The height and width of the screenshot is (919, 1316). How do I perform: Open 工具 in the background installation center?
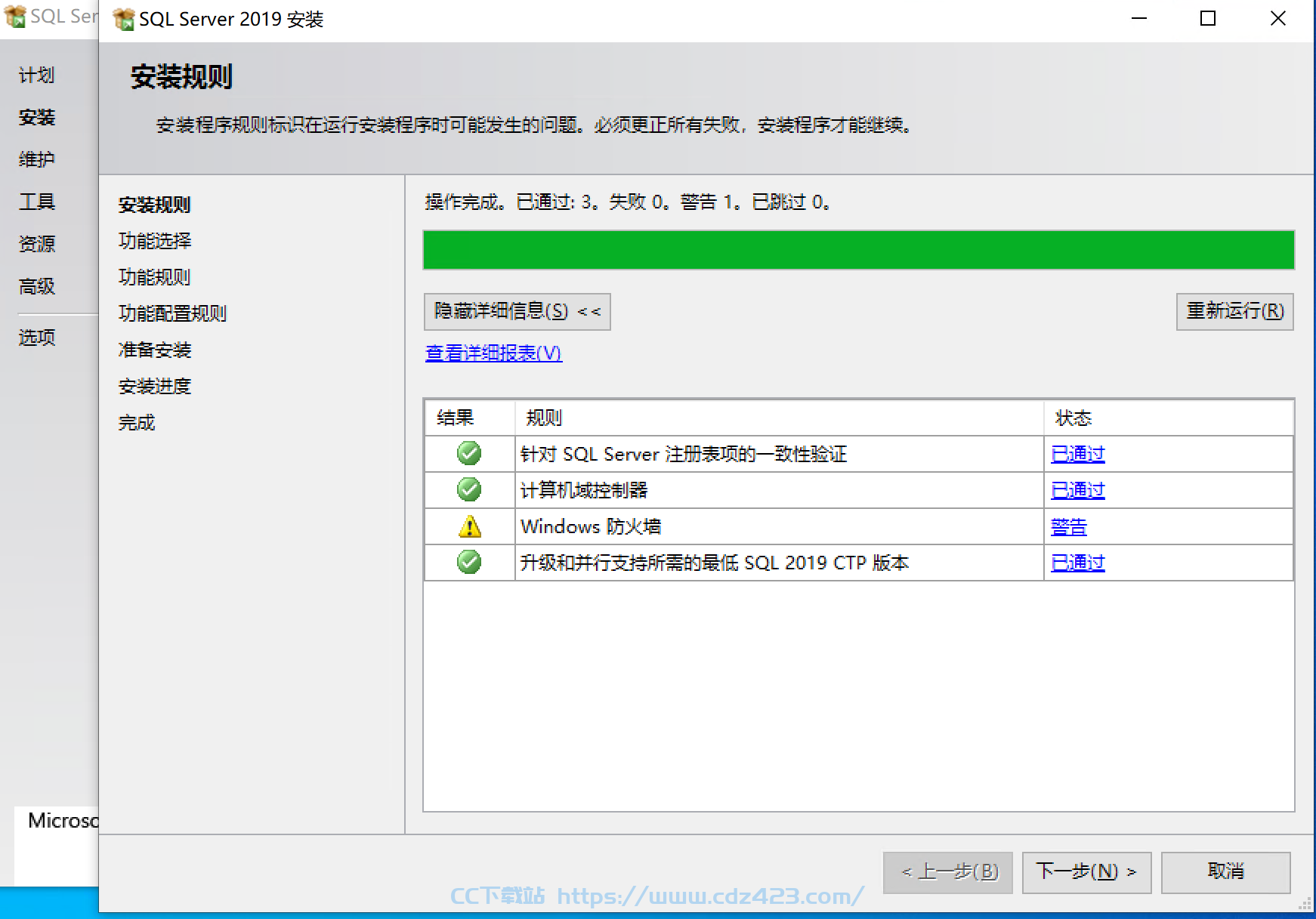37,202
